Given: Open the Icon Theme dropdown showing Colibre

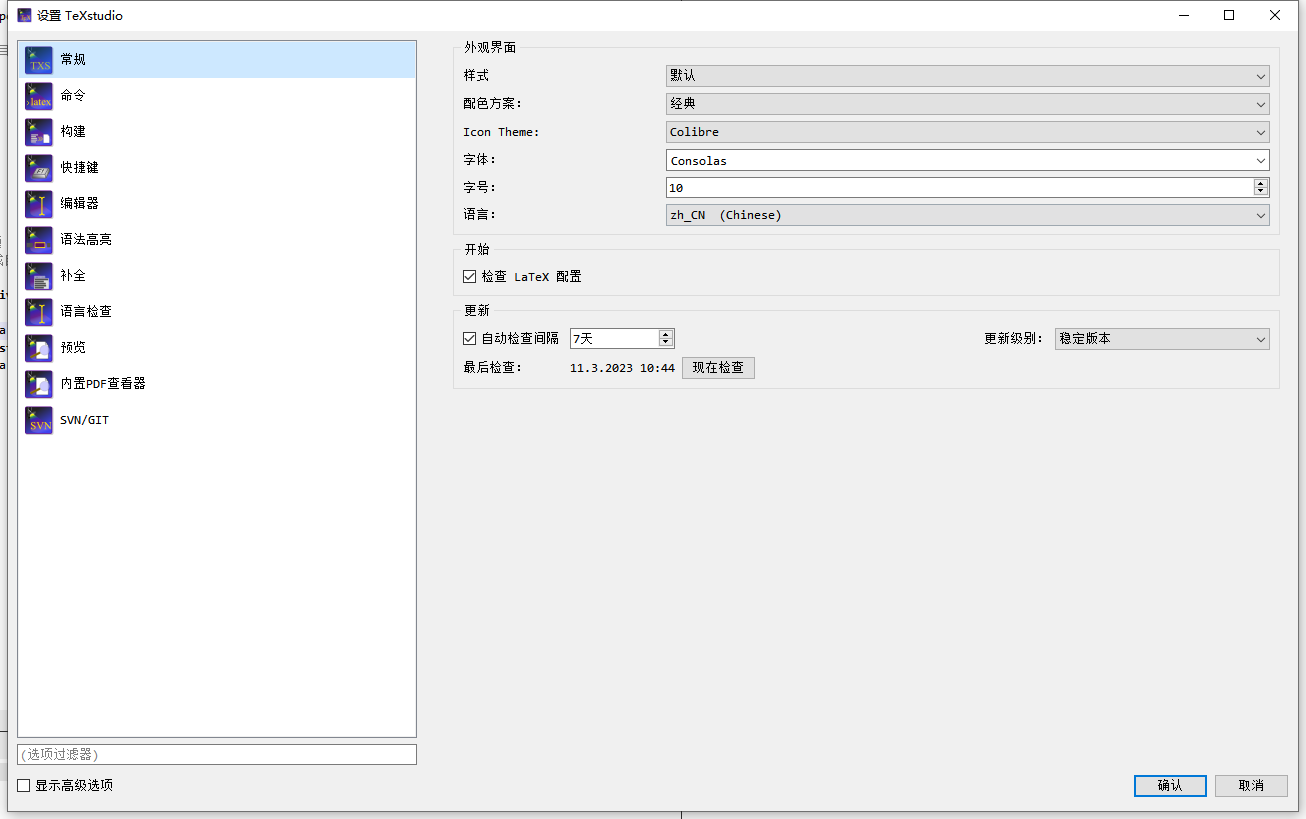Looking at the screenshot, I should [x=967, y=132].
